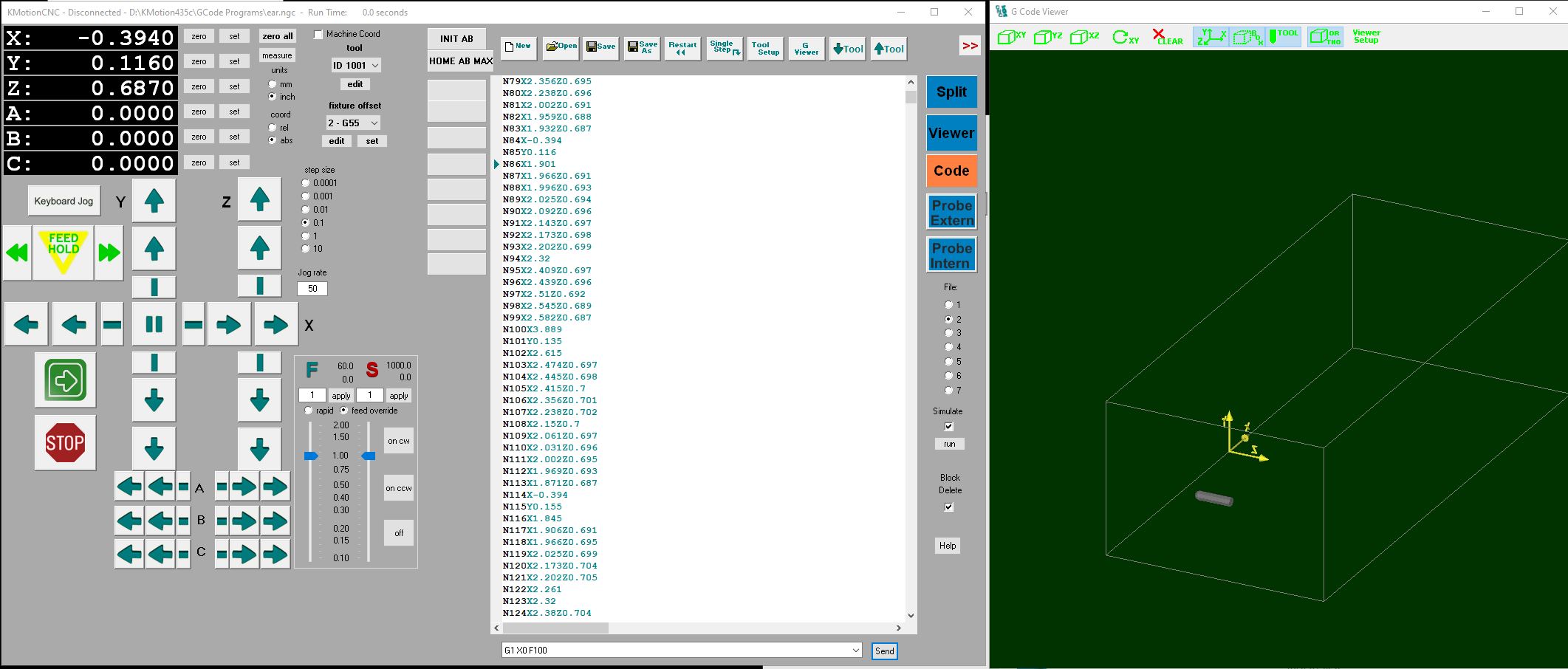This screenshot has width=1568, height=669.
Task: Uncheck the Simulate checkbox
Action: (x=949, y=426)
